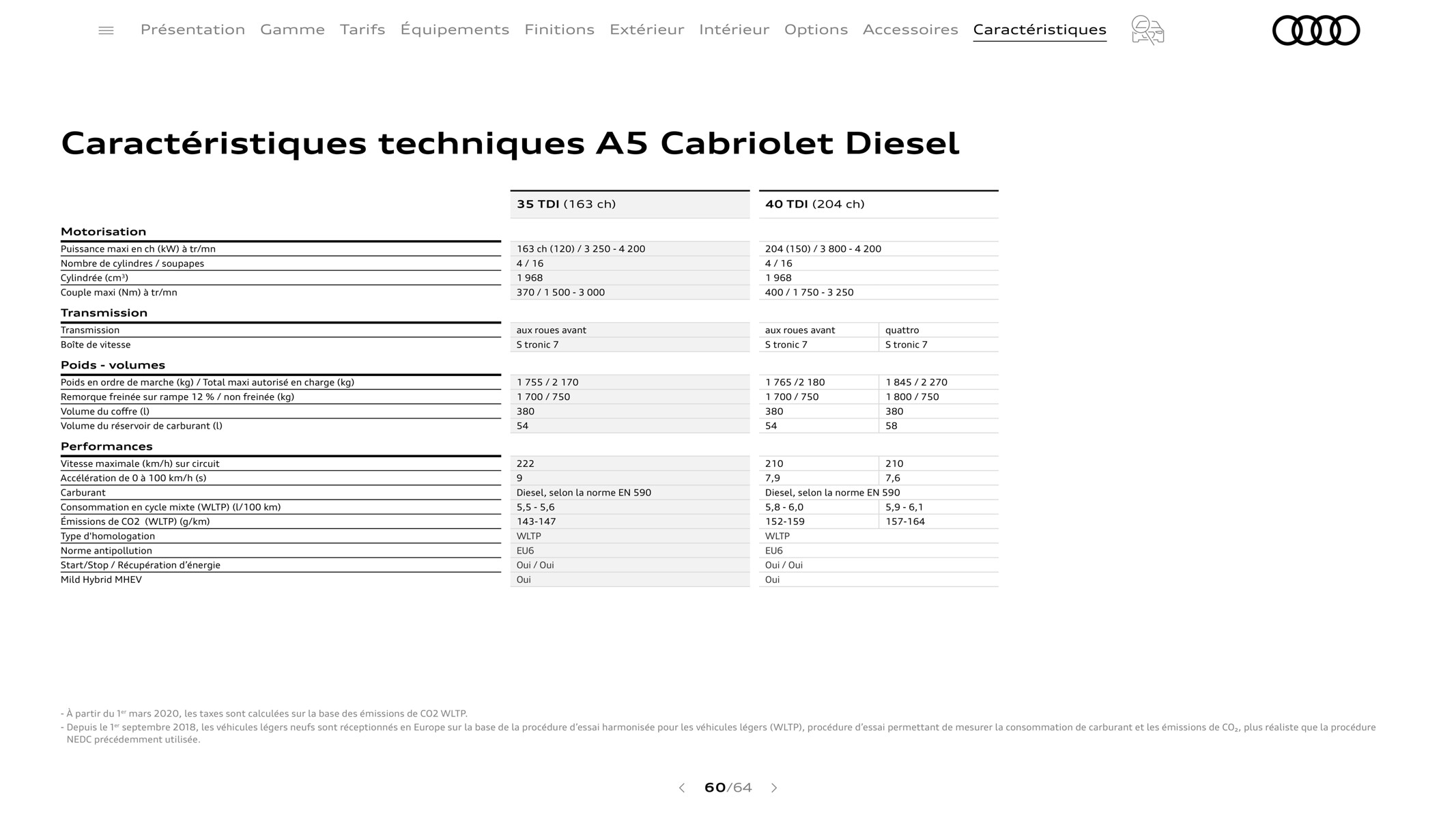
Task: Select the Boîte de vitesse row label
Action: pyautogui.click(x=96, y=345)
